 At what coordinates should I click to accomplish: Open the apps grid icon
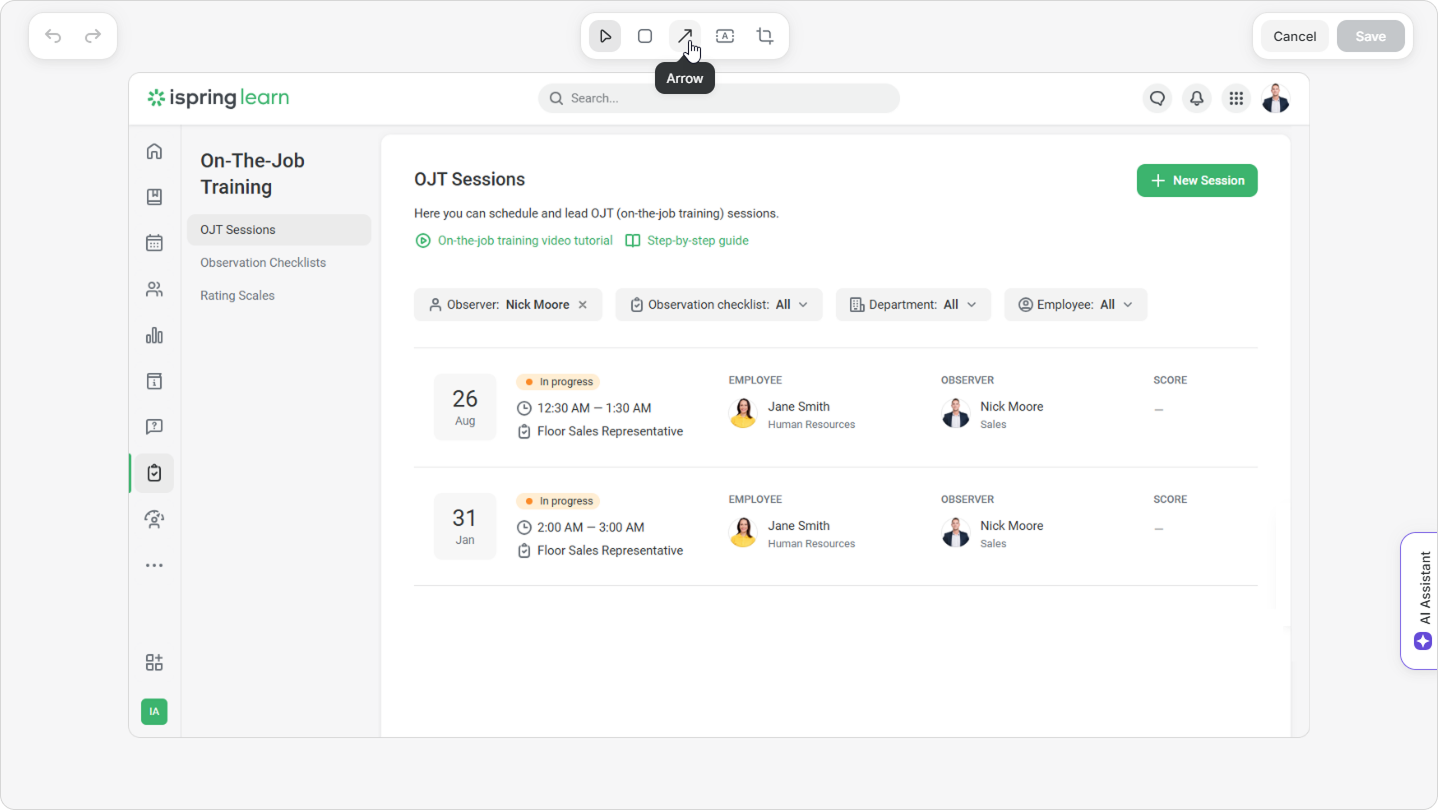tap(1236, 98)
